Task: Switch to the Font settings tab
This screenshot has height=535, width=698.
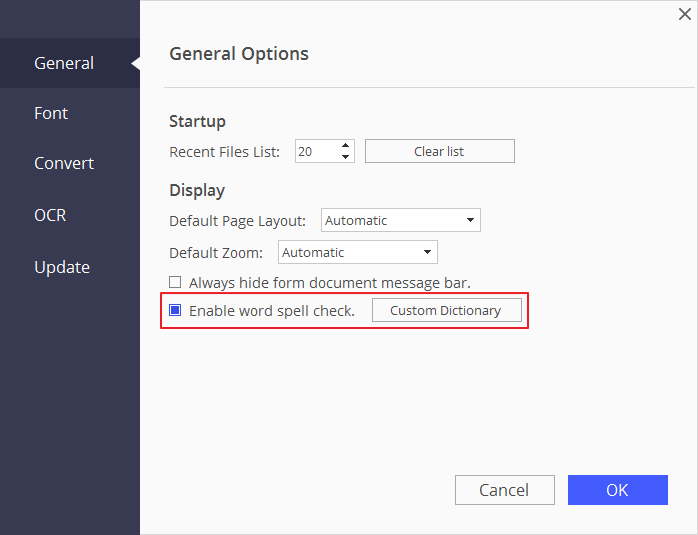Action: 51,113
